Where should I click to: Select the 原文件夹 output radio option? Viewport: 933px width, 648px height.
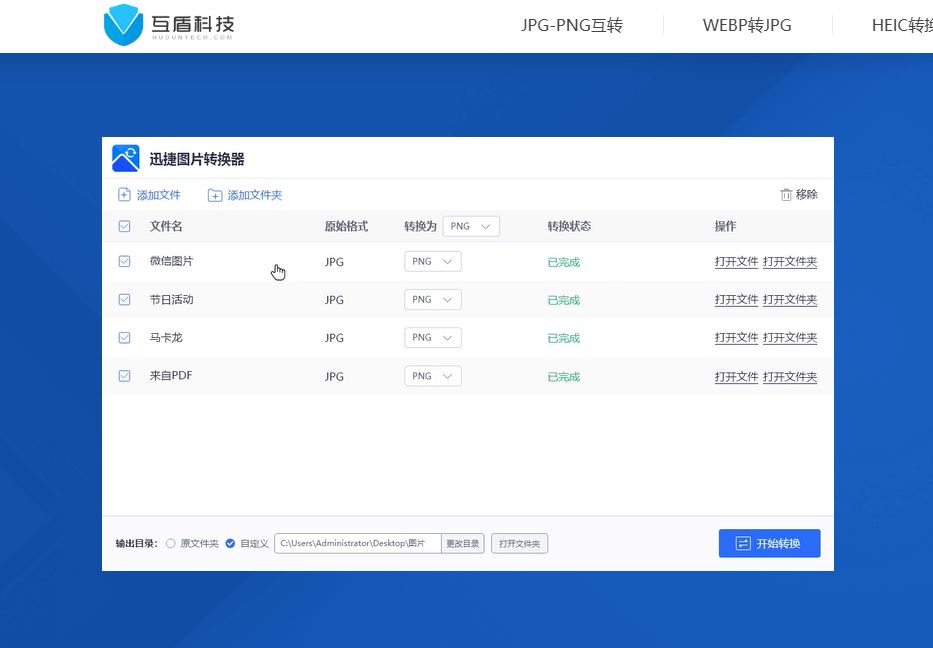(171, 543)
